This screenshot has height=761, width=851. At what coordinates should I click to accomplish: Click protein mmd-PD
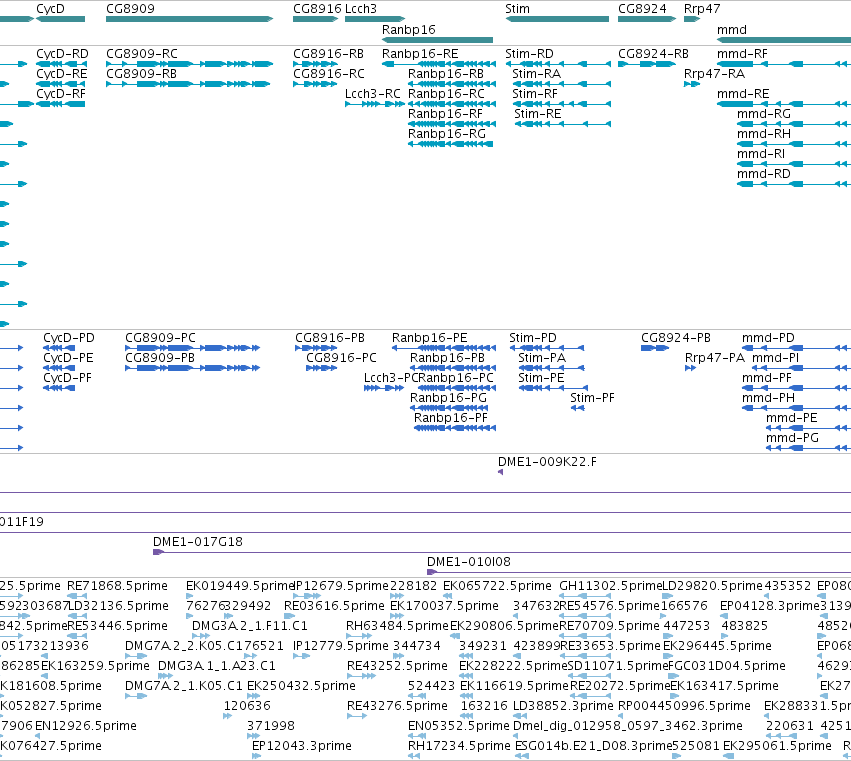pos(796,348)
